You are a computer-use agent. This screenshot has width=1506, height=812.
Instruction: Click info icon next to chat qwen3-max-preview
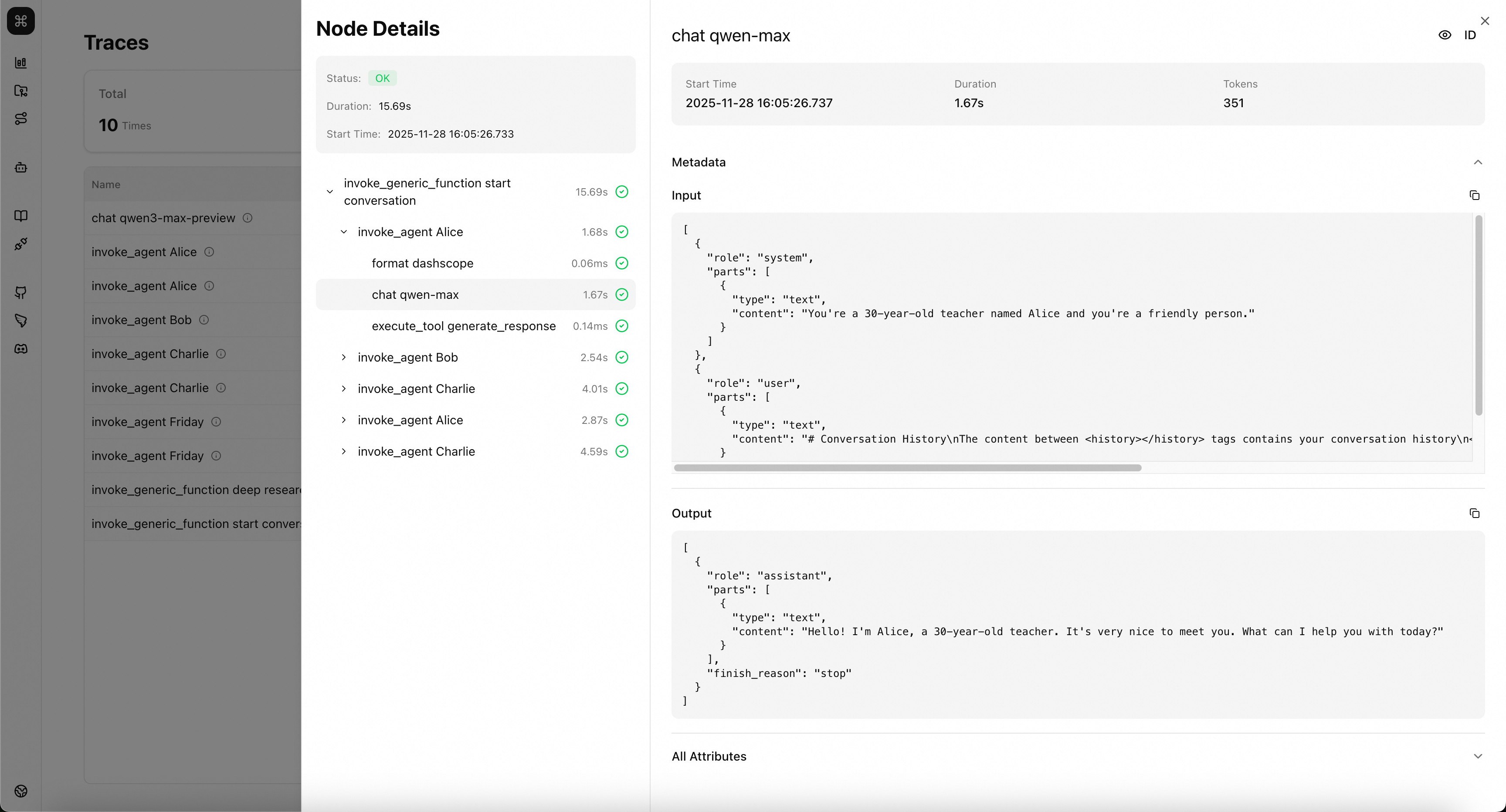coord(248,218)
